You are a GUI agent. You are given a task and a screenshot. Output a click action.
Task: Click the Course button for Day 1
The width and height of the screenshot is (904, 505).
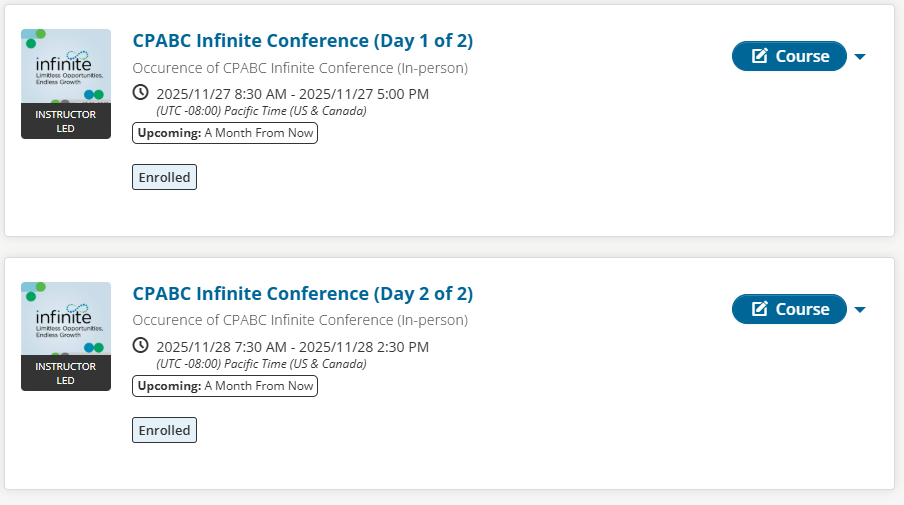(x=789, y=56)
